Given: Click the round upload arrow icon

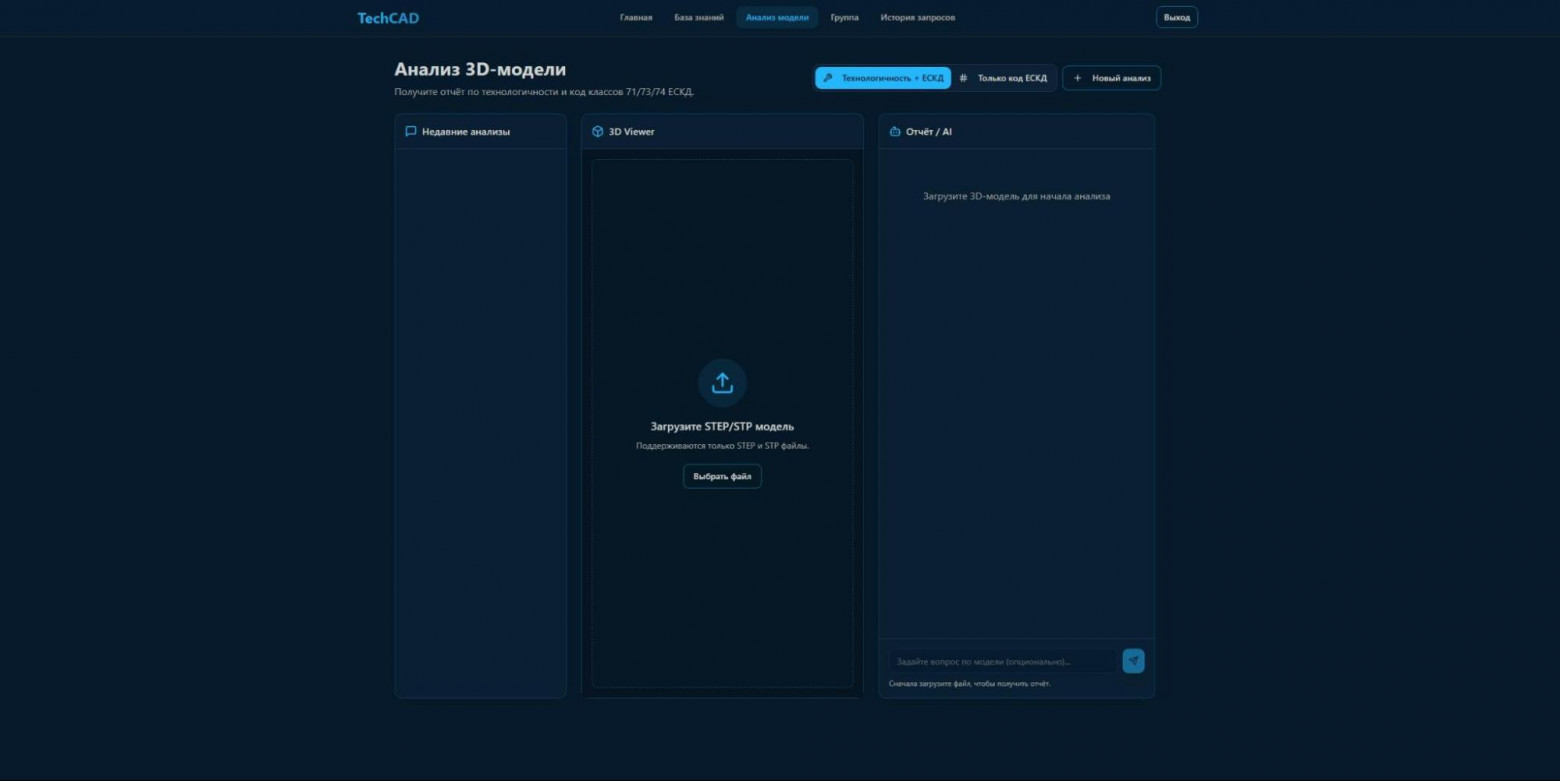Looking at the screenshot, I should (722, 383).
